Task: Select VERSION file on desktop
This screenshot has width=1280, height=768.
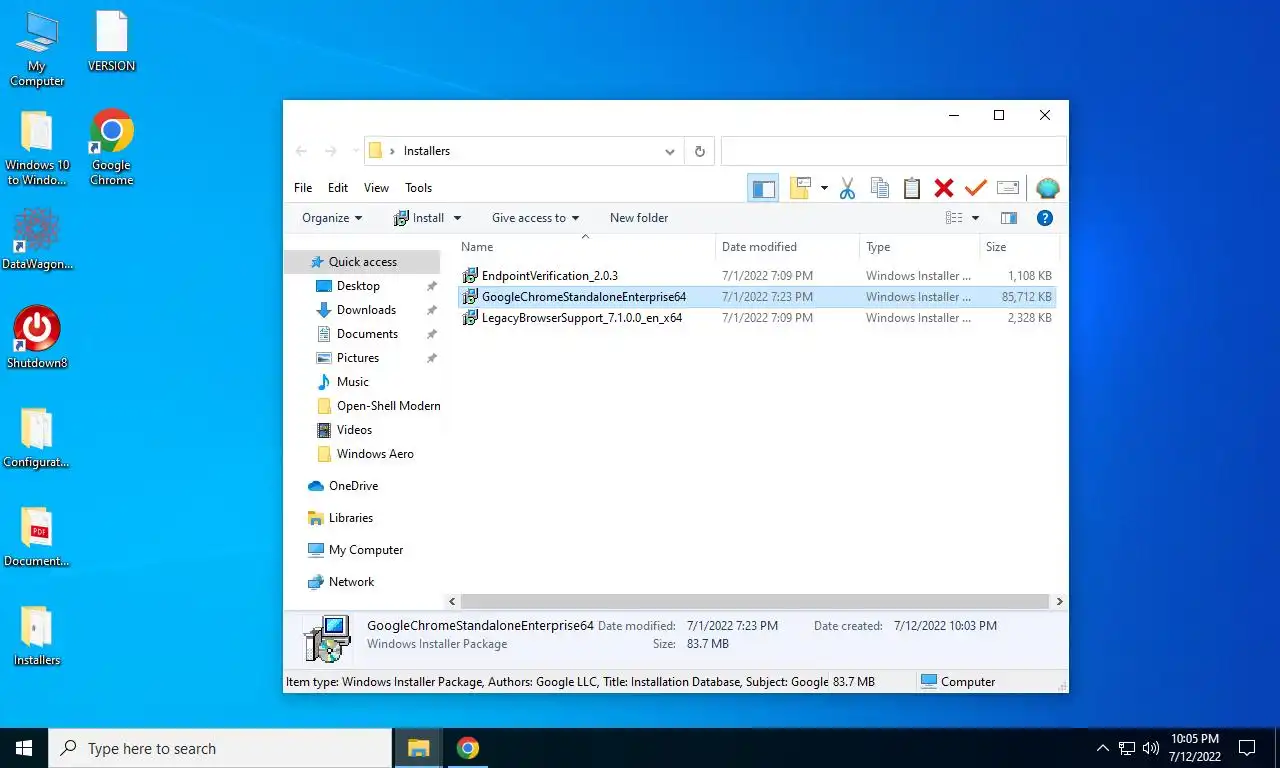Action: pyautogui.click(x=112, y=42)
